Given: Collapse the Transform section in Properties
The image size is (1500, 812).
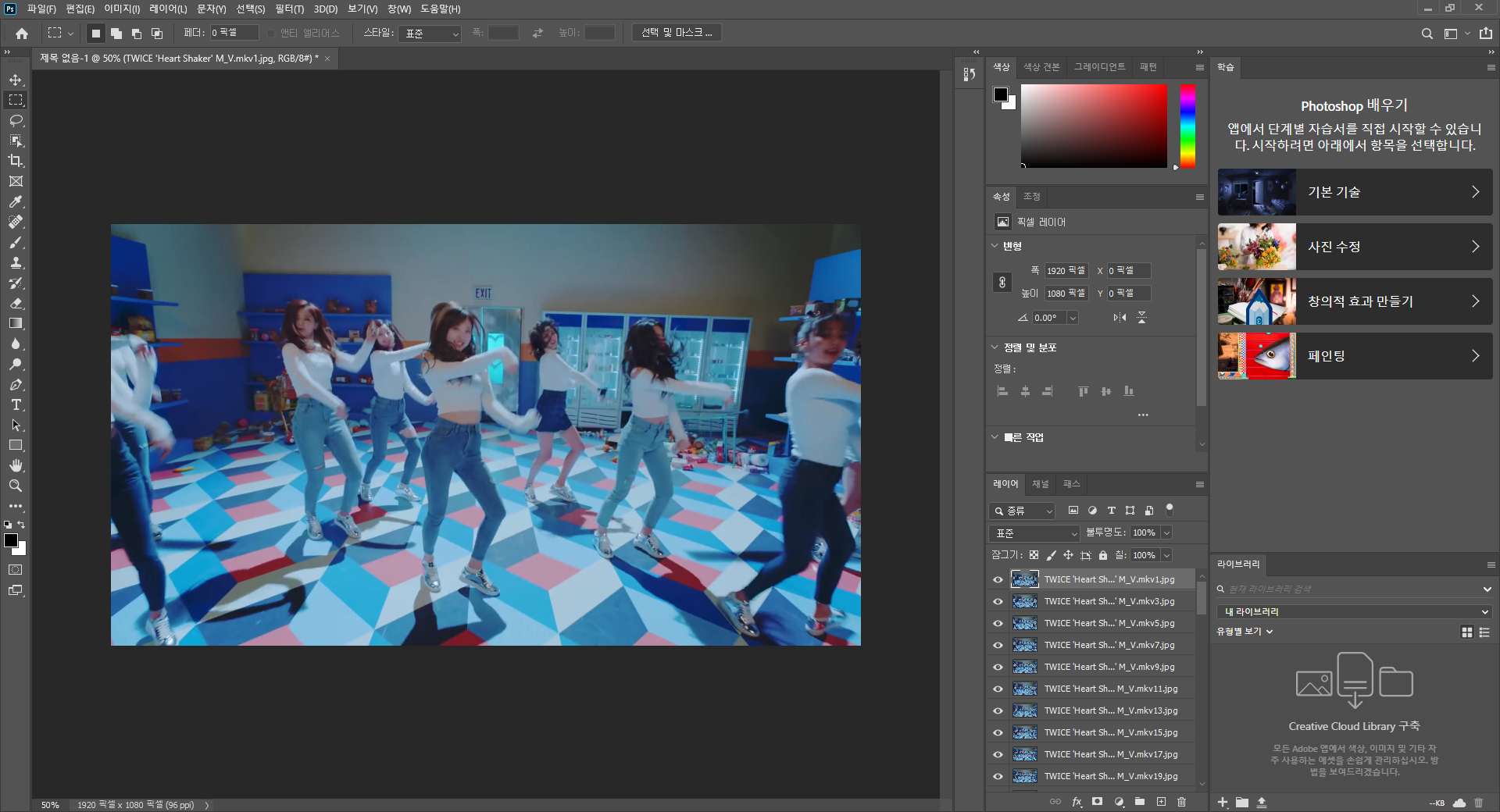Looking at the screenshot, I should [x=995, y=245].
